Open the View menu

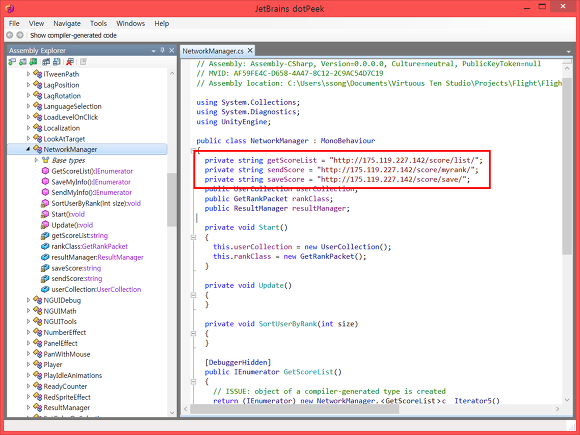[x=36, y=23]
